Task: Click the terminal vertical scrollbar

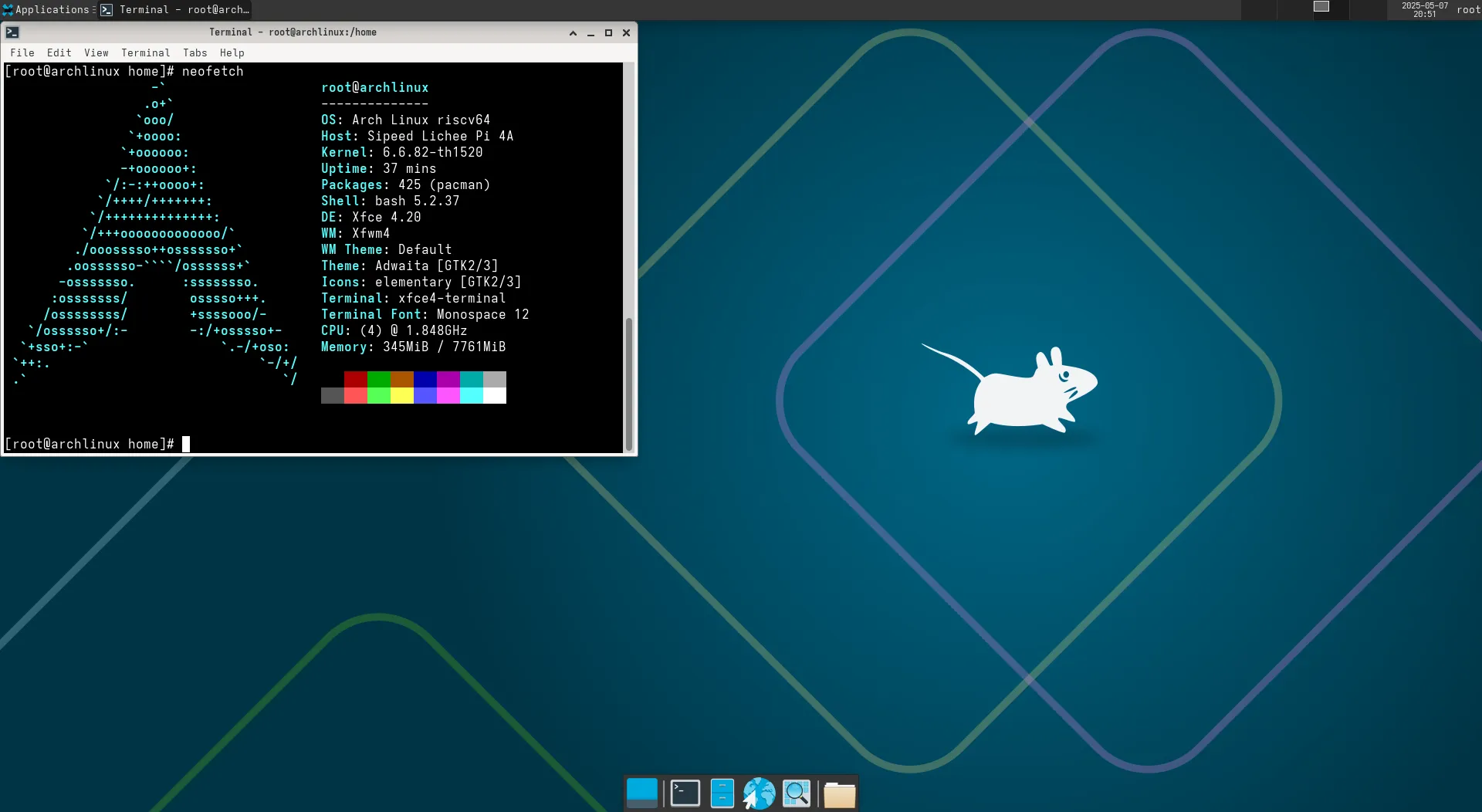Action: pyautogui.click(x=629, y=384)
